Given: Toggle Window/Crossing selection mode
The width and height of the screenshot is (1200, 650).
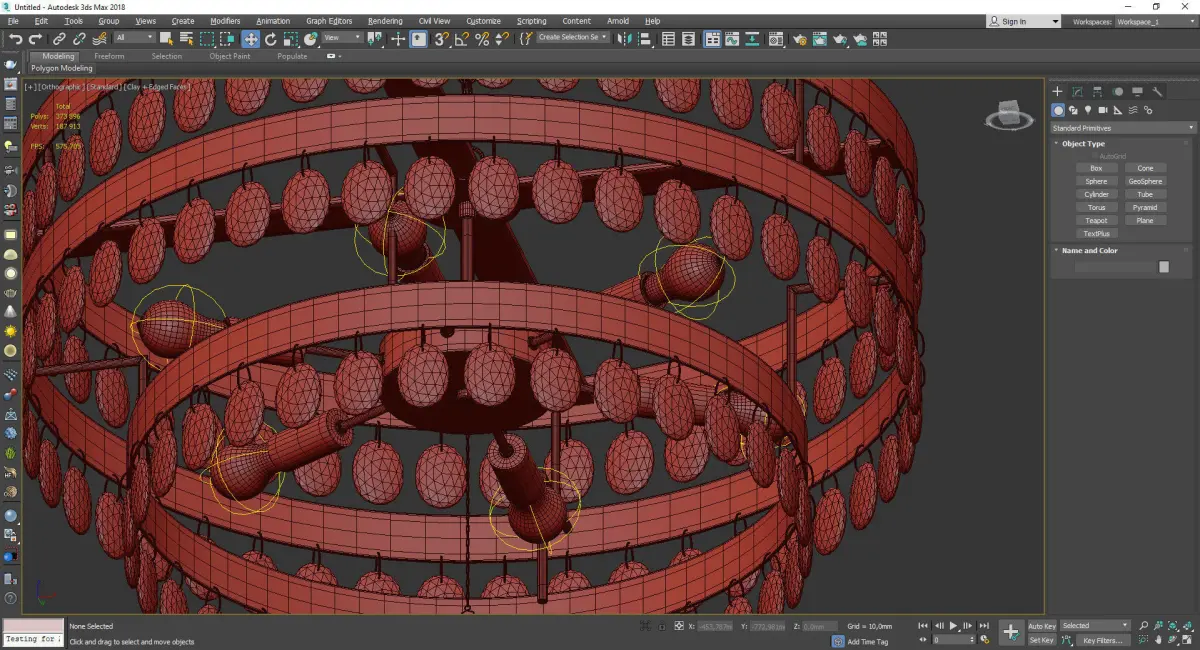Looking at the screenshot, I should (228, 39).
